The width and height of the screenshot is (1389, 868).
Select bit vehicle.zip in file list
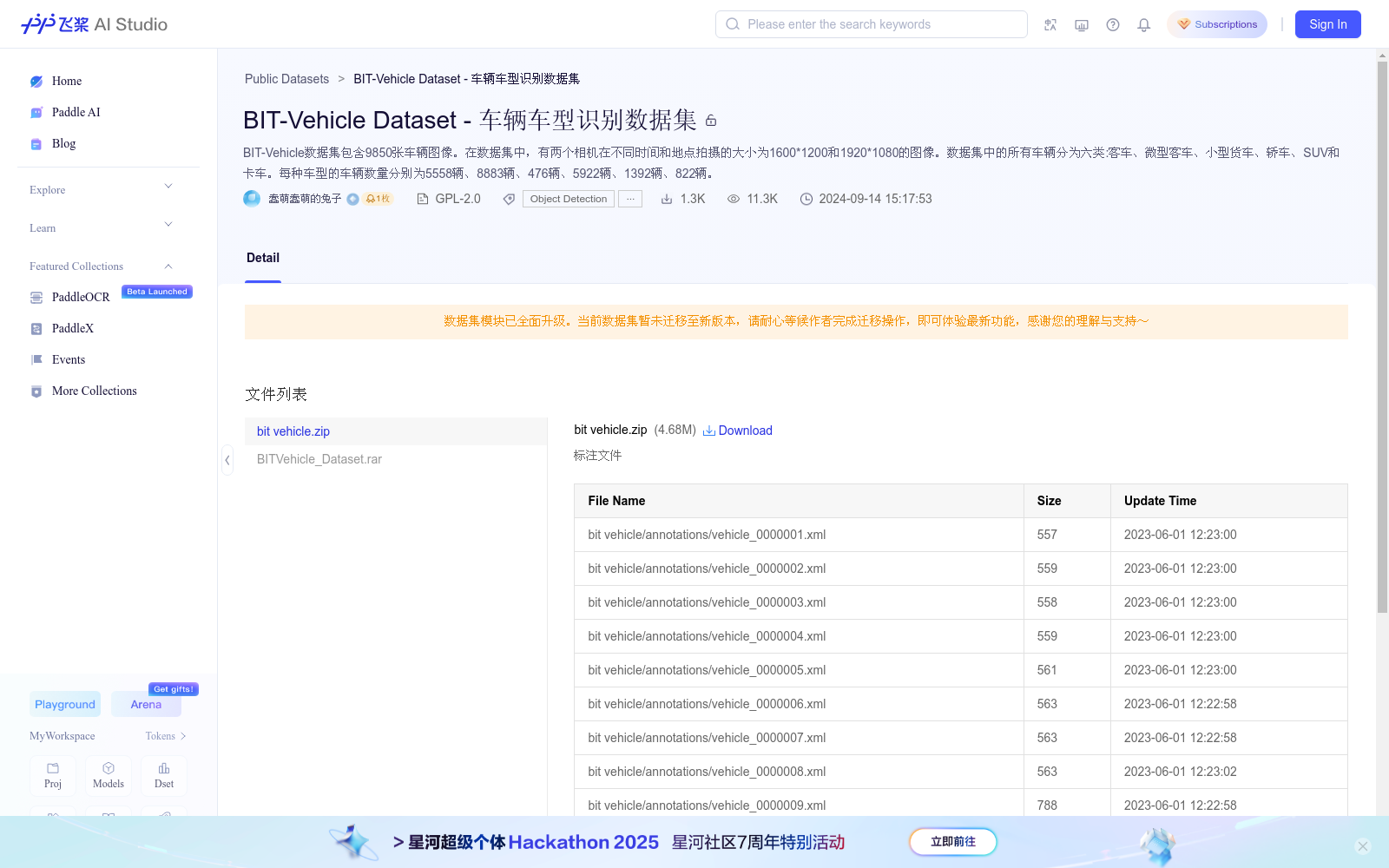[396, 431]
